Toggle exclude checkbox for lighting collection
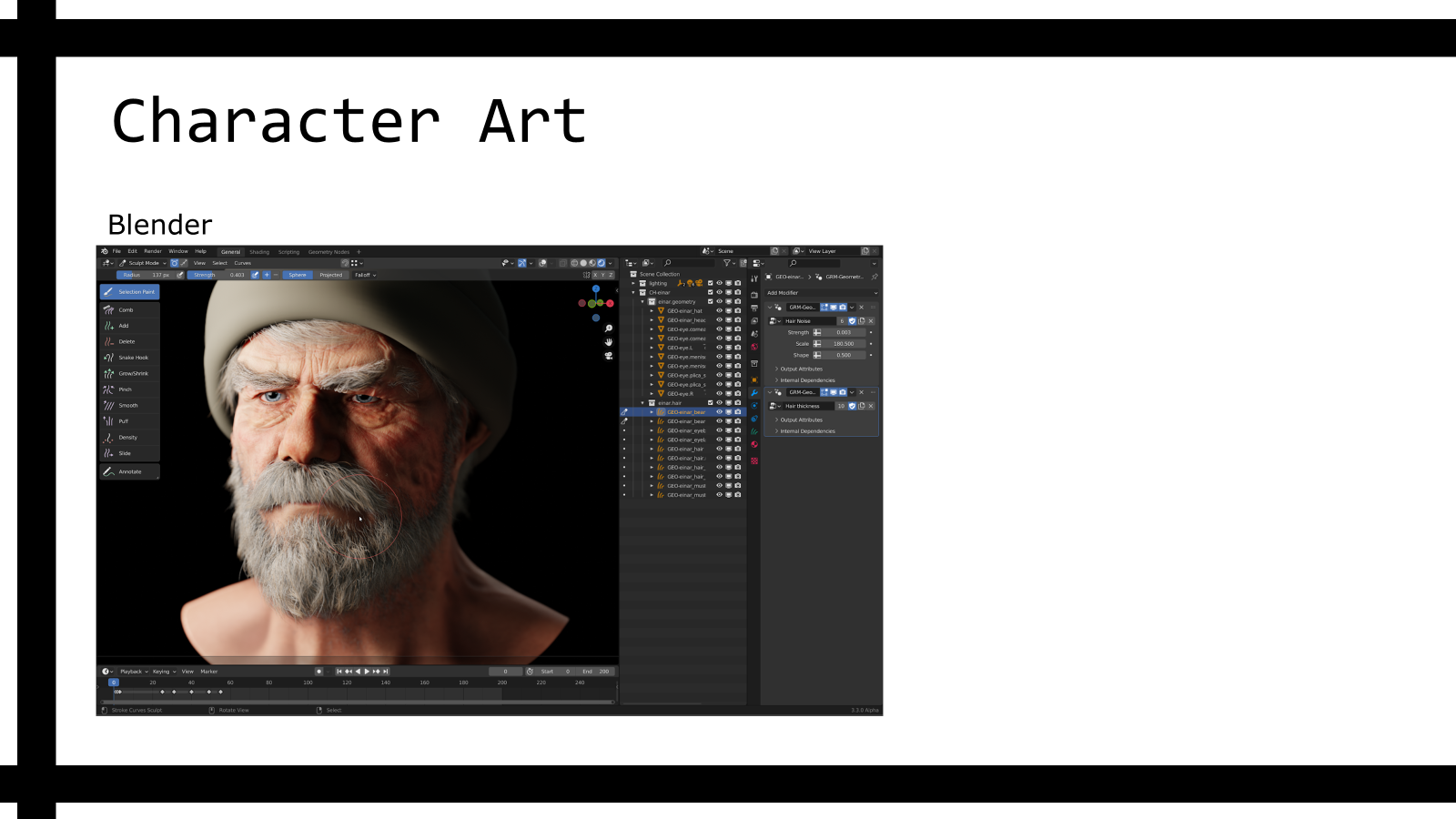This screenshot has width=1456, height=819. pyautogui.click(x=711, y=283)
